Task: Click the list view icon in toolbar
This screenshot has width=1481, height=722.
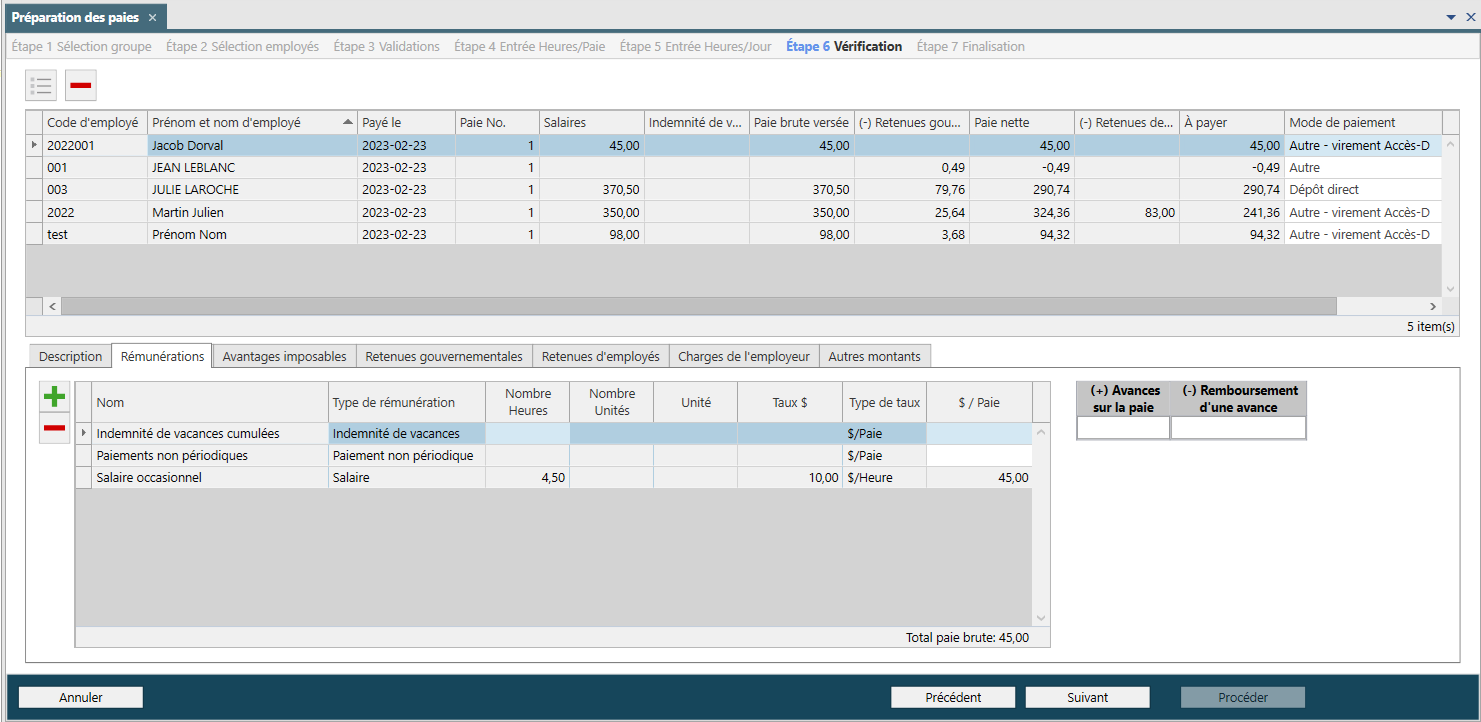Action: tap(41, 86)
